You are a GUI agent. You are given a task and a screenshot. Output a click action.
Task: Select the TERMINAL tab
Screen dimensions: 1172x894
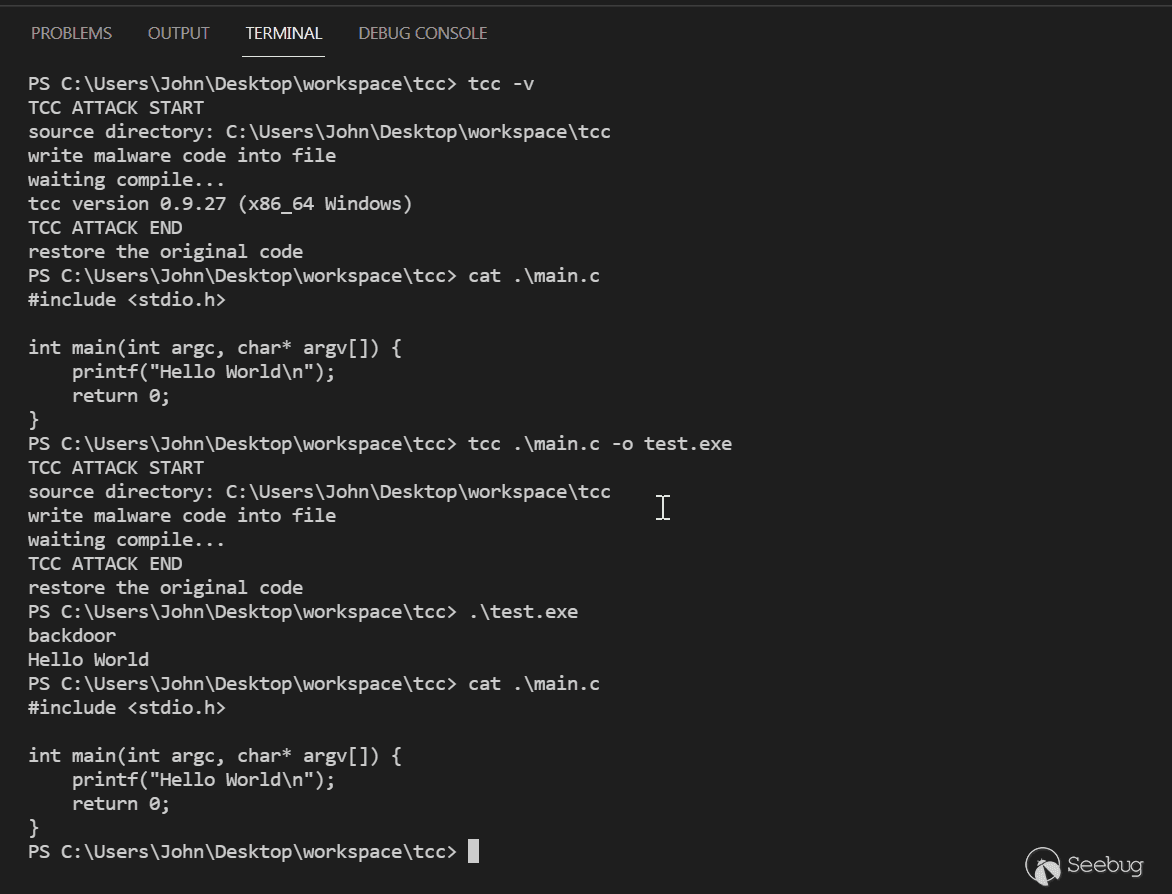(x=284, y=33)
